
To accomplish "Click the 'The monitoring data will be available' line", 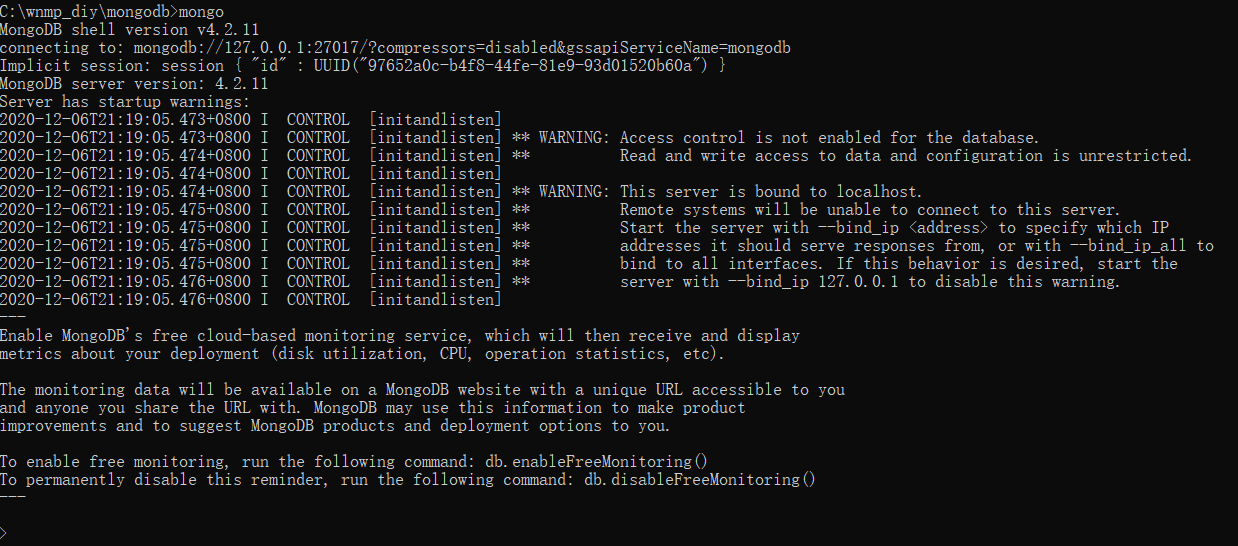I will tap(422, 390).
